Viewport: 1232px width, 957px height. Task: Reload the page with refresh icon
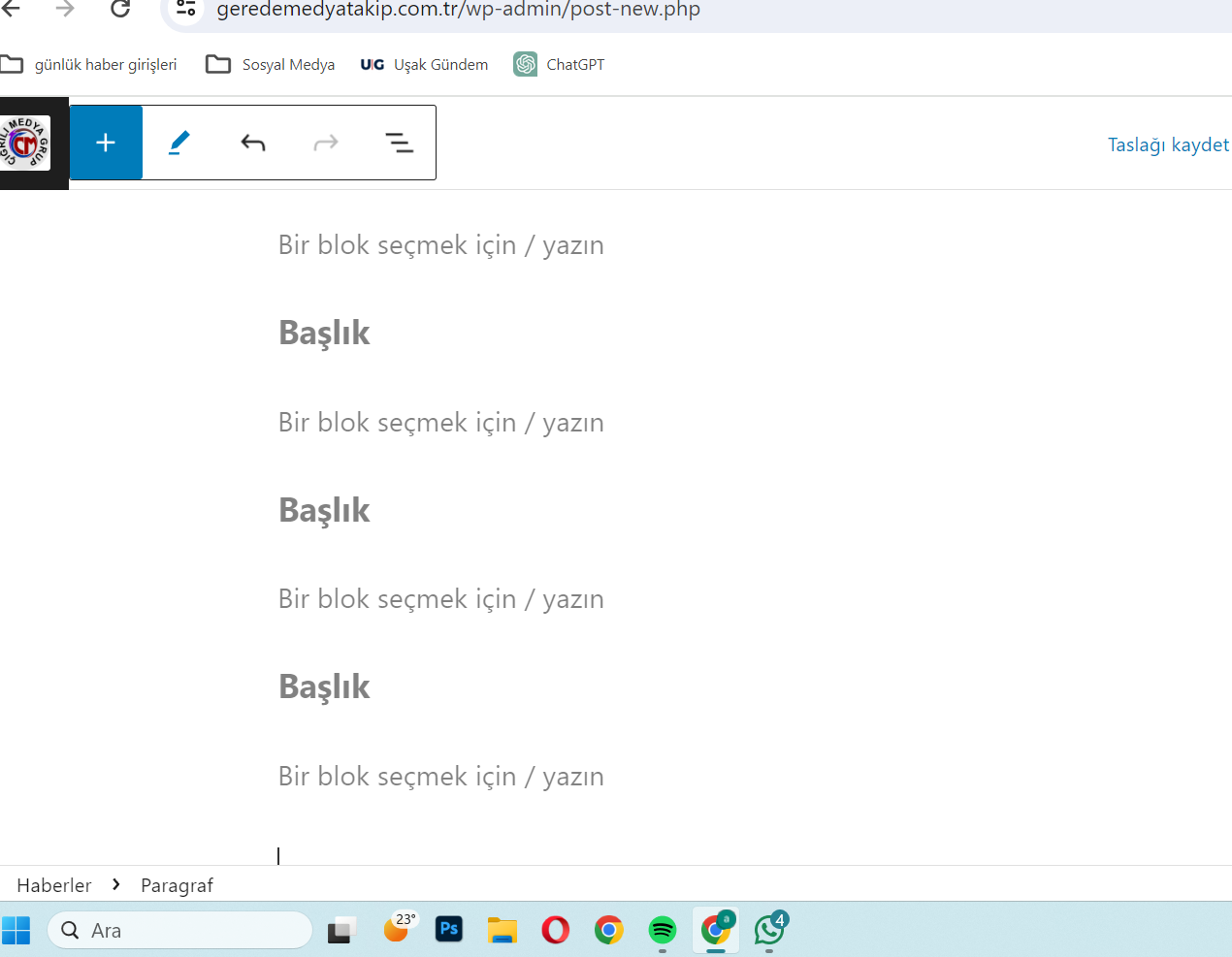120,10
